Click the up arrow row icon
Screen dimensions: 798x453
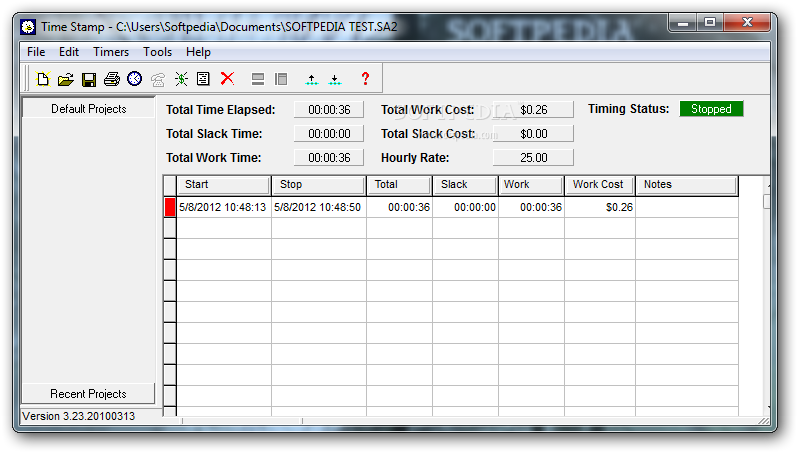point(311,79)
